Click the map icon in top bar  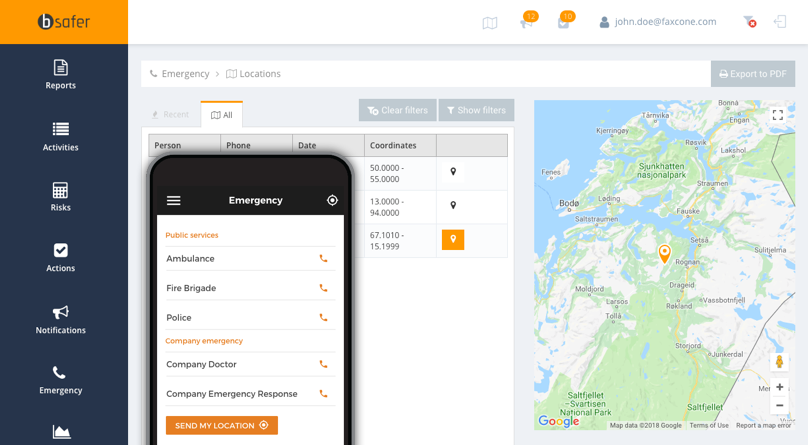click(490, 23)
